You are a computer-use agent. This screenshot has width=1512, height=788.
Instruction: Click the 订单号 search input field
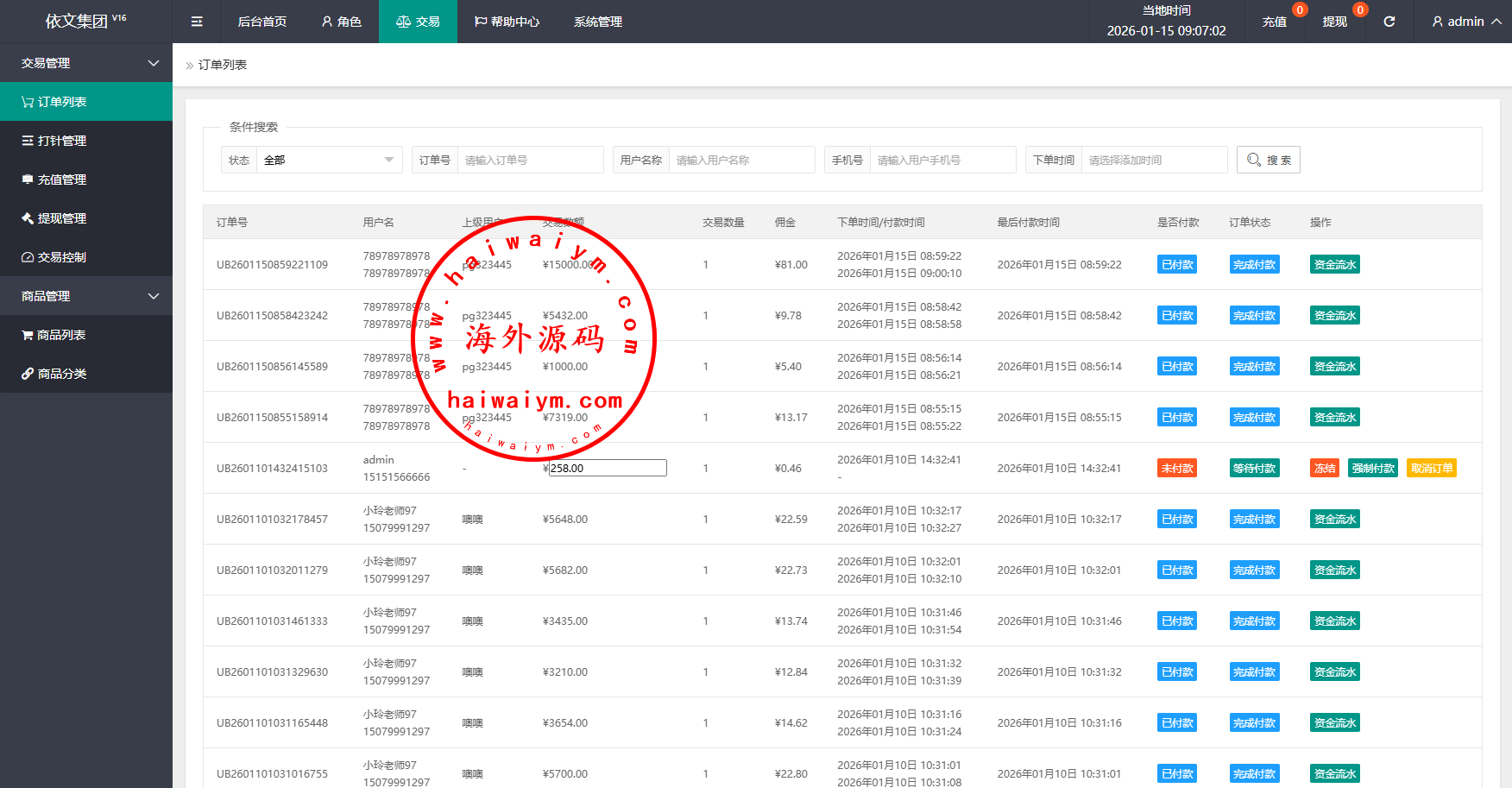coord(529,160)
